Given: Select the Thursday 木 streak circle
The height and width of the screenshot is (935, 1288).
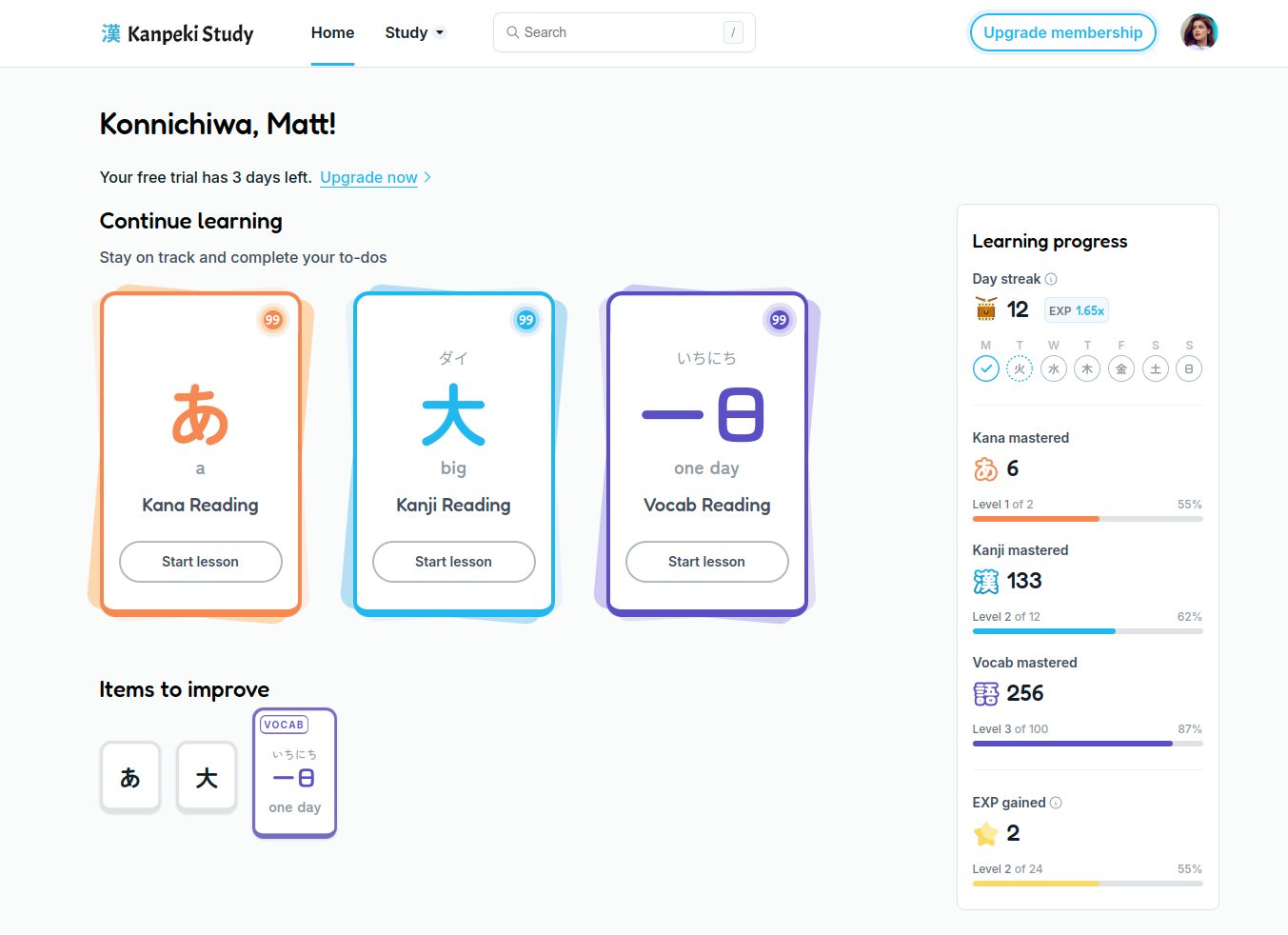Looking at the screenshot, I should [x=1087, y=368].
